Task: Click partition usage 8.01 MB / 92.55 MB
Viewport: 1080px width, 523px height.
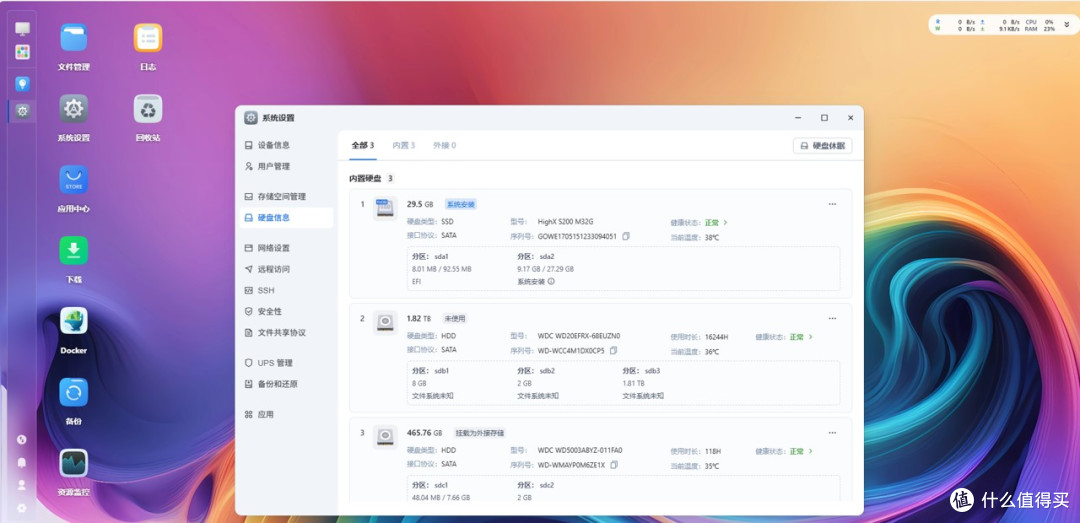Action: click(x=442, y=269)
